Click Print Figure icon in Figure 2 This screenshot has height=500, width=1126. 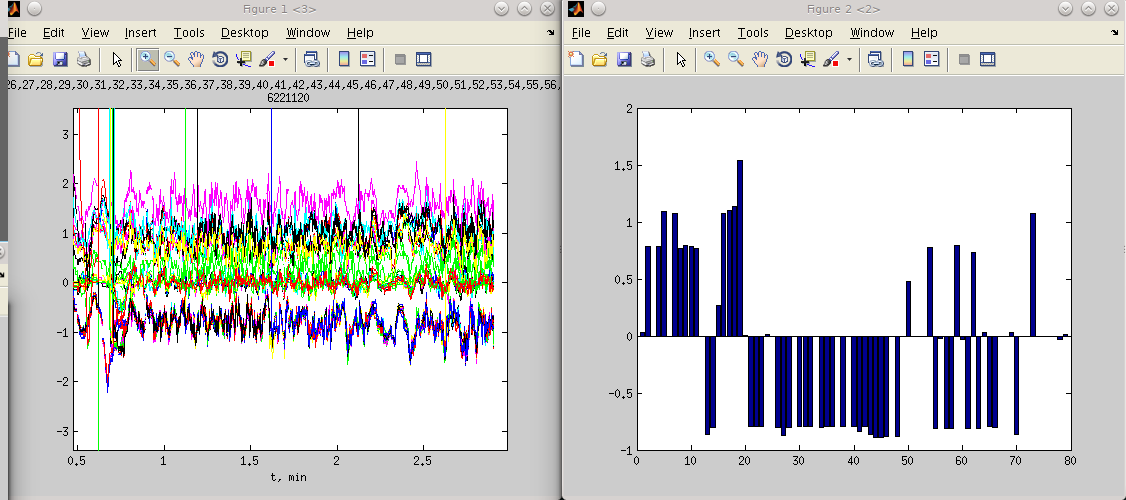[x=648, y=59]
